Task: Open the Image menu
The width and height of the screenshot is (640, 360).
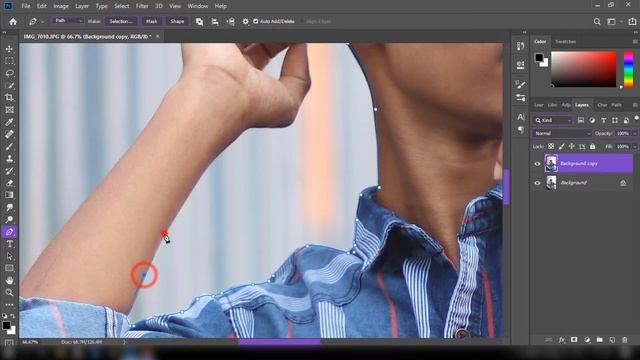Action: pos(61,6)
